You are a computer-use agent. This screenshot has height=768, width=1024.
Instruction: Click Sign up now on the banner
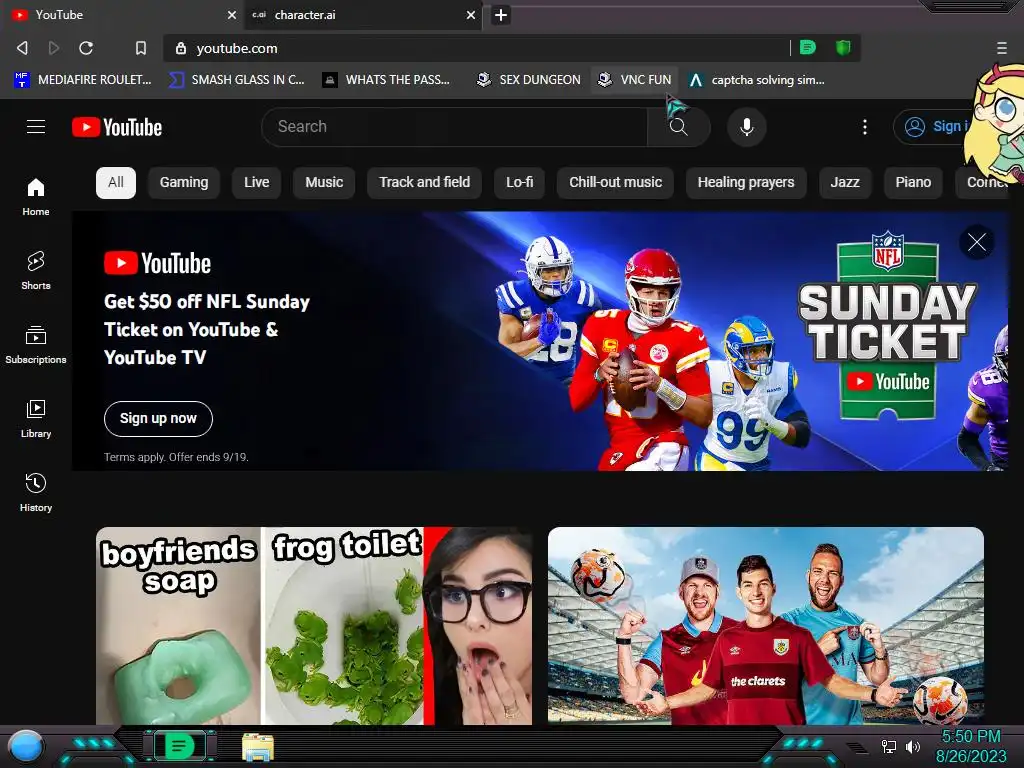coord(158,419)
